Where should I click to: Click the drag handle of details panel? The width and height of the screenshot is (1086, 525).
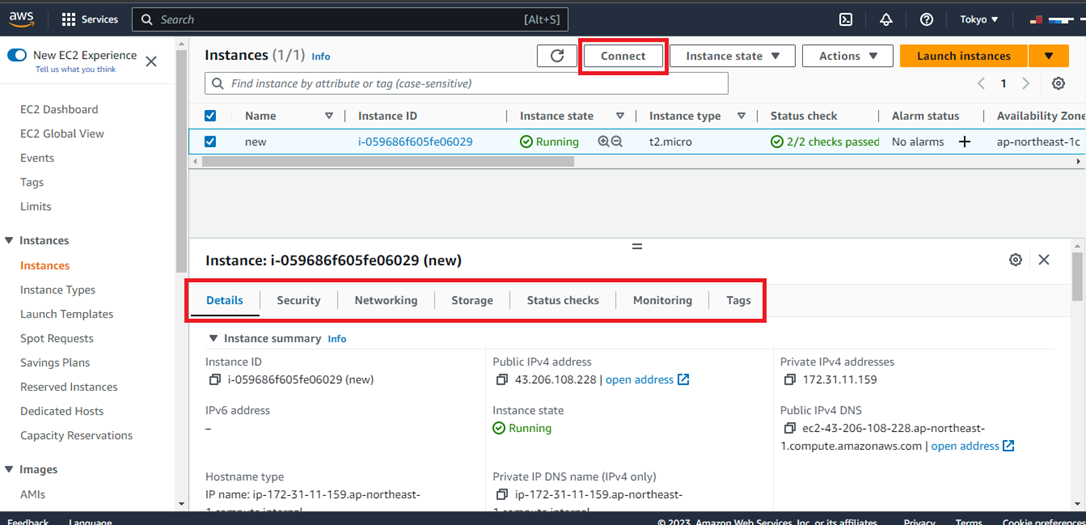click(637, 246)
